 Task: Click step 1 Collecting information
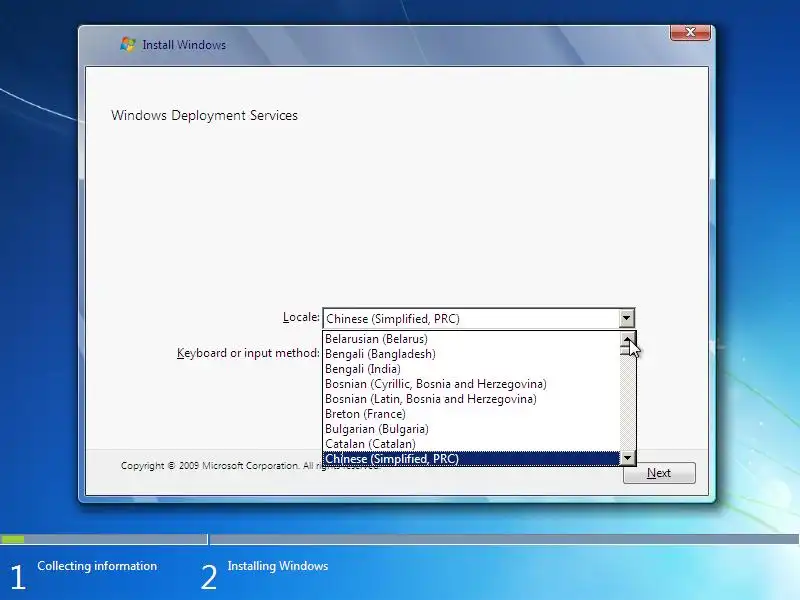coord(97,566)
